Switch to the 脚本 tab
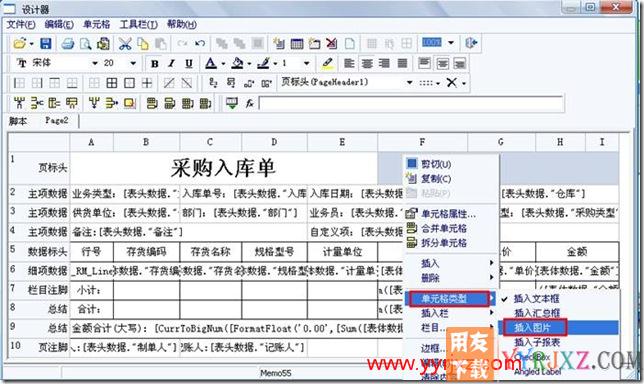644x384 pixels. click(x=18, y=121)
